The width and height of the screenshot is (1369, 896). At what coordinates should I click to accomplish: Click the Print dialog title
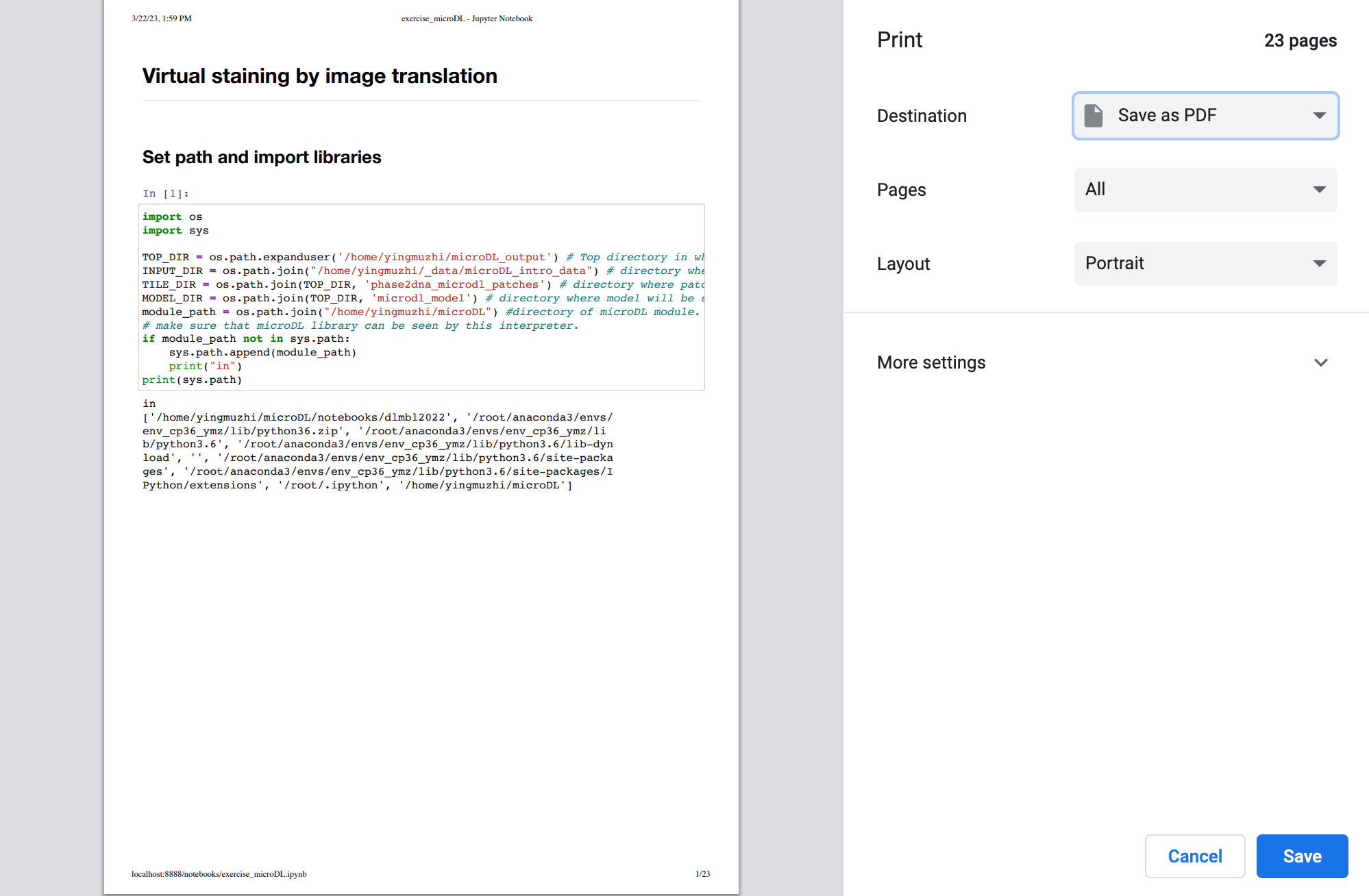point(900,40)
